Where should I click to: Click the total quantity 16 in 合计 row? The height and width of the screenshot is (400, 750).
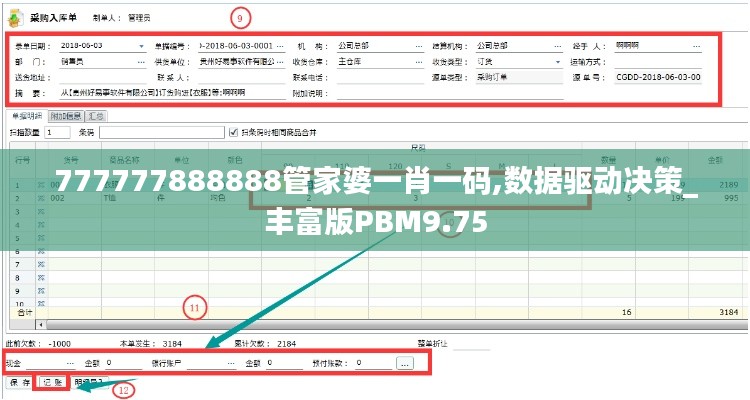click(x=627, y=312)
